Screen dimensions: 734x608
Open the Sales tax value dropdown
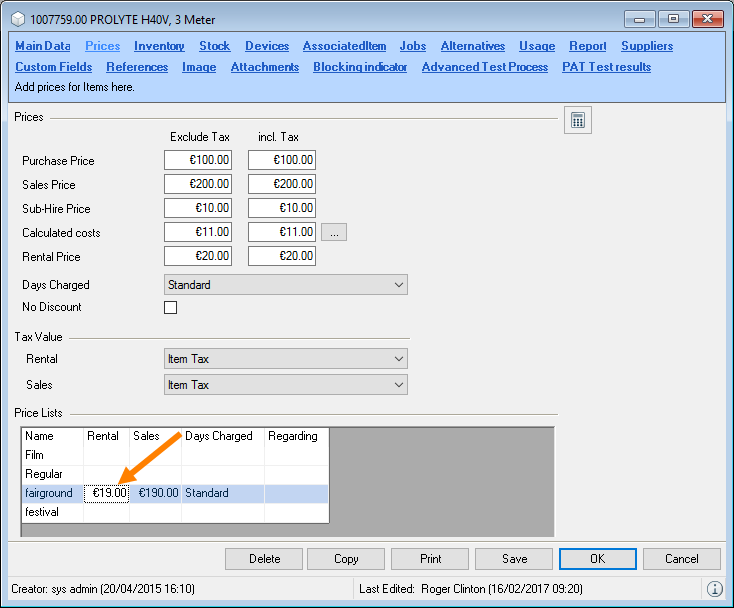pyautogui.click(x=285, y=385)
